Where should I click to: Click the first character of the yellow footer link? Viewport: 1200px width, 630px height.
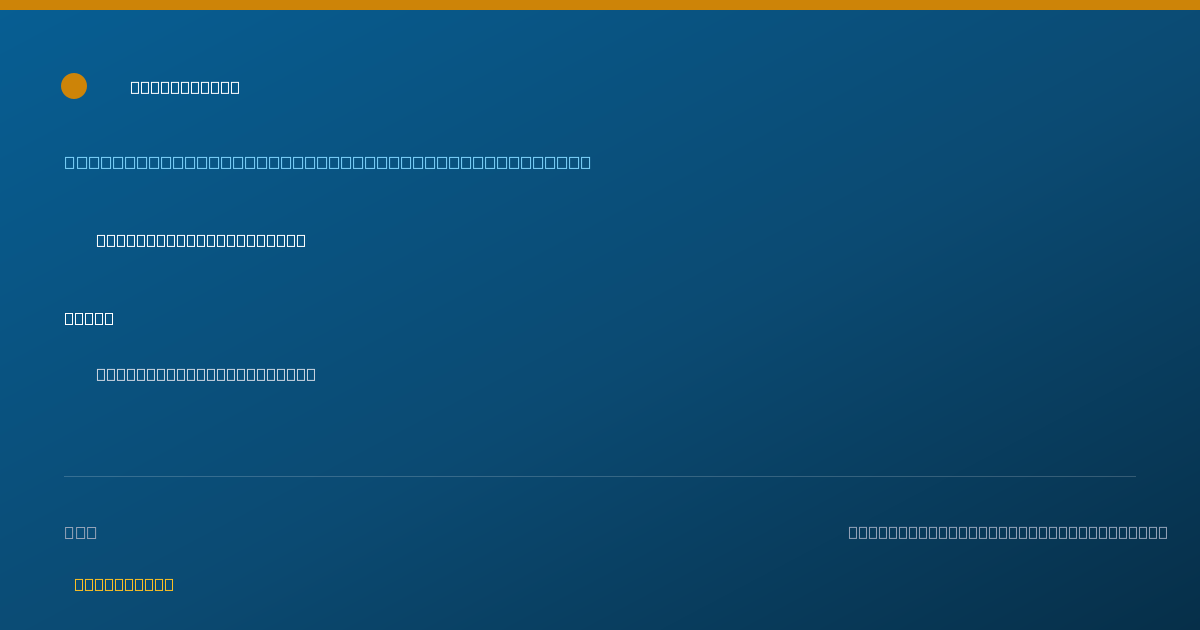coord(79,584)
